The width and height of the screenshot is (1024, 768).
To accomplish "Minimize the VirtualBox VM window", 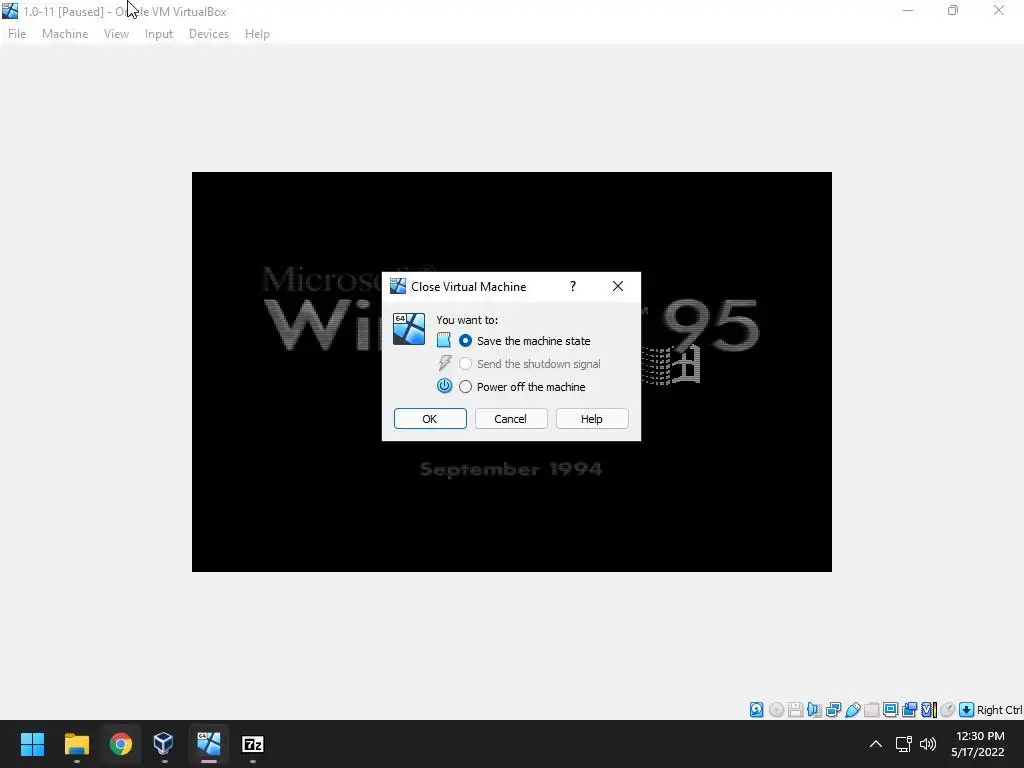I will (908, 10).
